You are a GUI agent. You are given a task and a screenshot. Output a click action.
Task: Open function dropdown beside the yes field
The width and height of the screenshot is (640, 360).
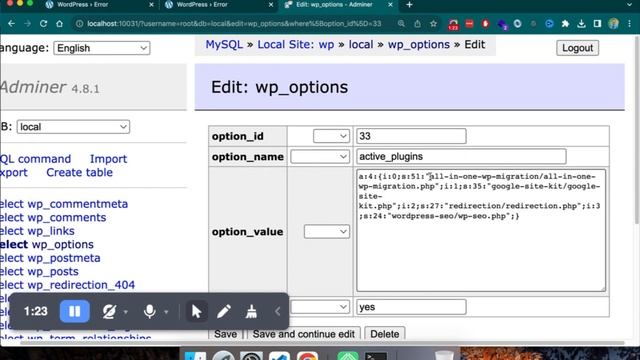(x=320, y=307)
